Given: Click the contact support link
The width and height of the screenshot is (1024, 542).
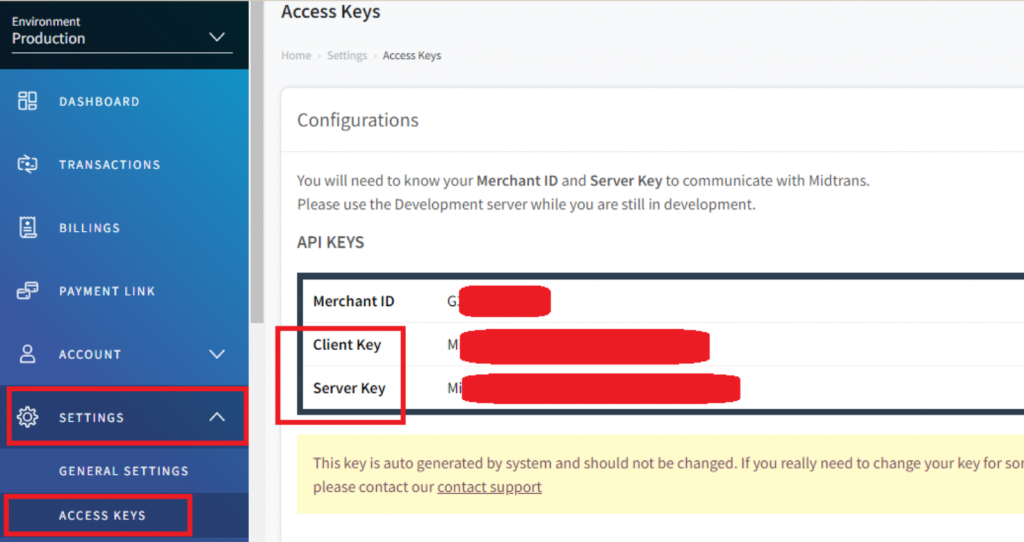Looking at the screenshot, I should pos(489,487).
